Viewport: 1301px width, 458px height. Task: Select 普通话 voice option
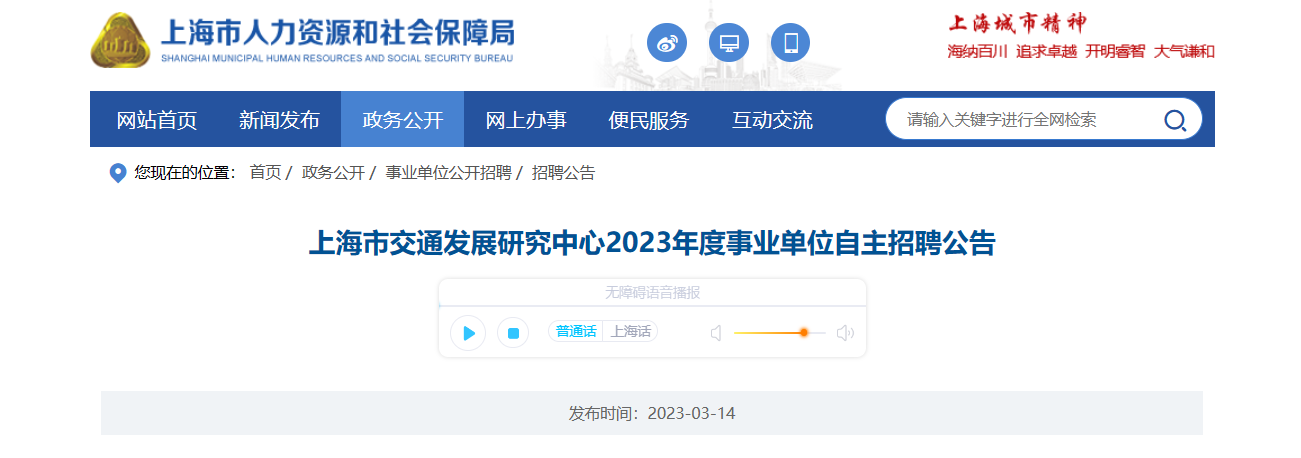(x=576, y=332)
